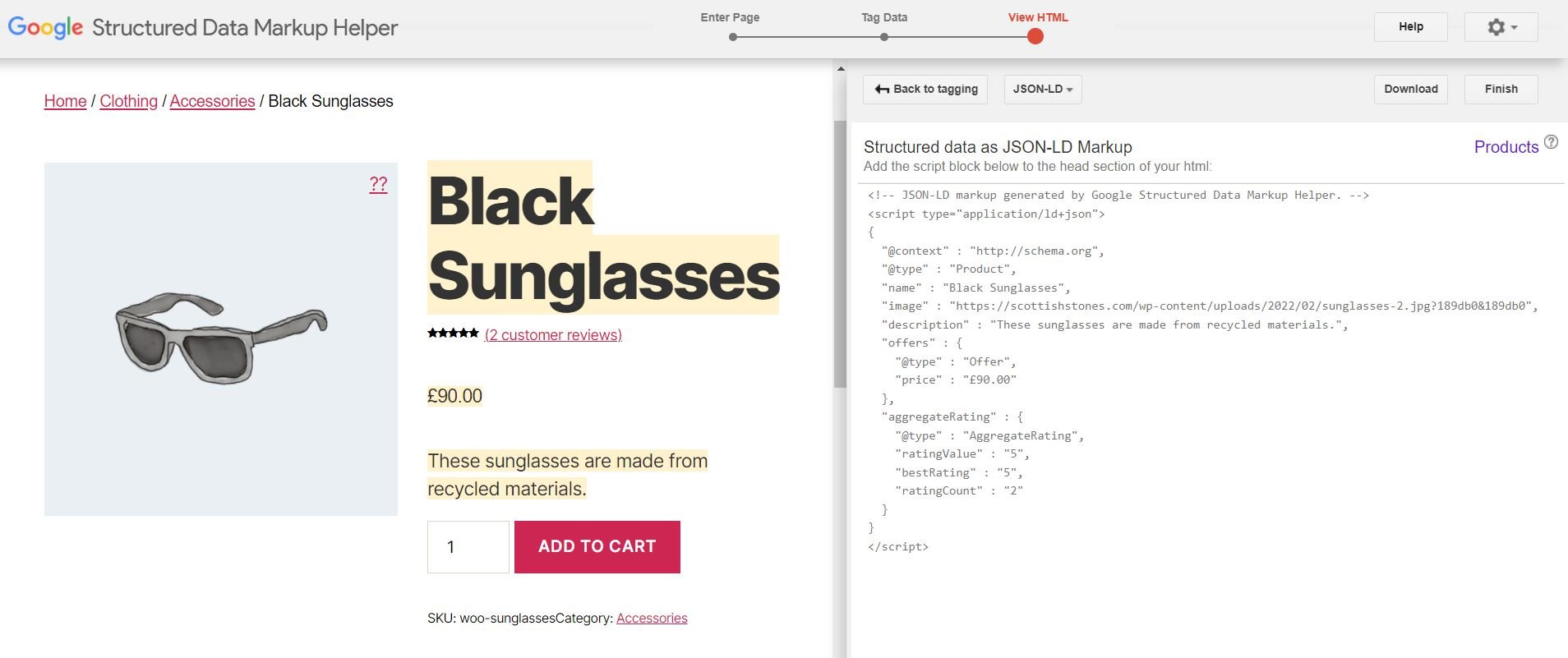1568x658 pixels.
Task: Click the Structured data as JSON-LD Markup heading
Action: pyautogui.click(x=998, y=147)
